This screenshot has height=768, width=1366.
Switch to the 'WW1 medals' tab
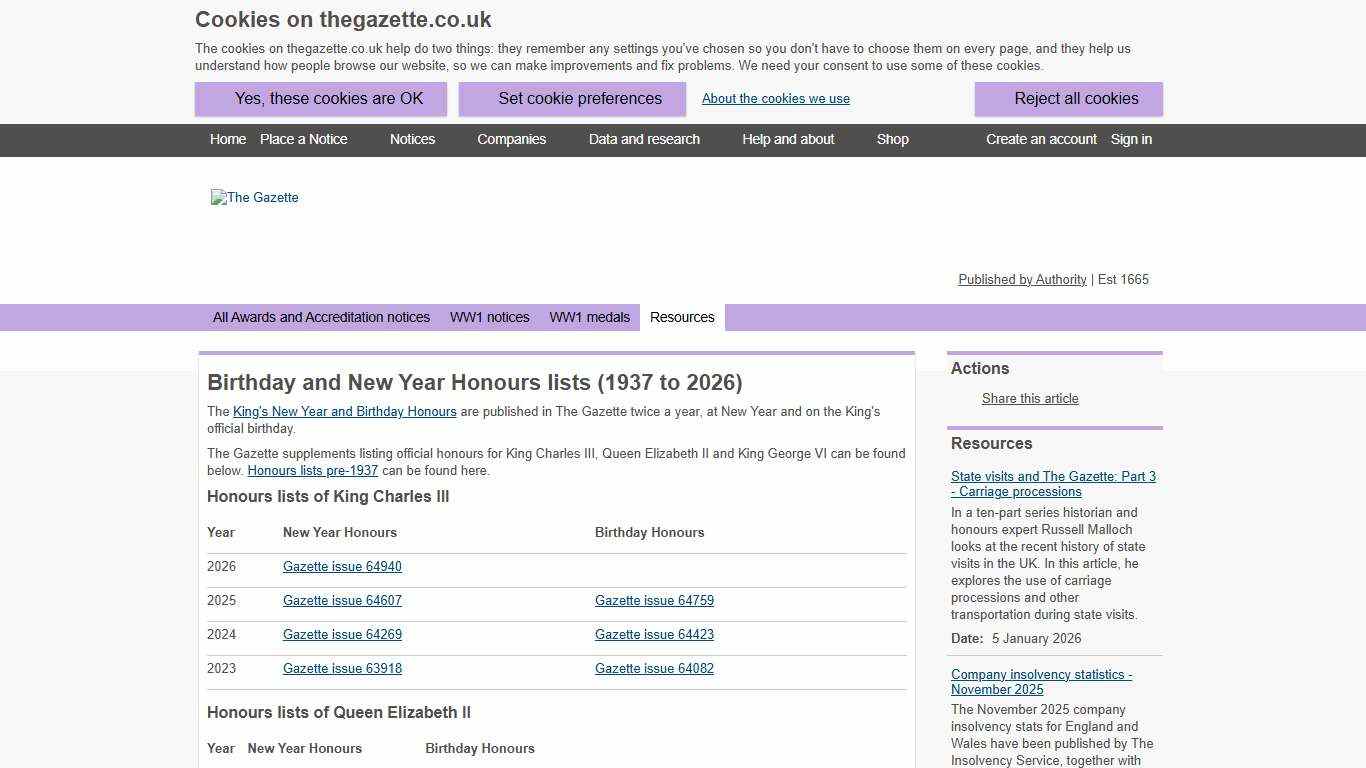[589, 317]
